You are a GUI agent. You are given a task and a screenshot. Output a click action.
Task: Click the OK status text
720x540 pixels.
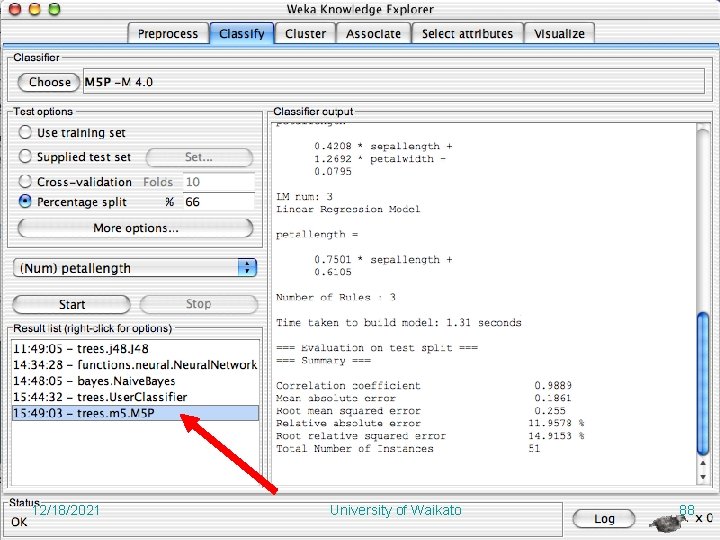pyautogui.click(x=19, y=522)
